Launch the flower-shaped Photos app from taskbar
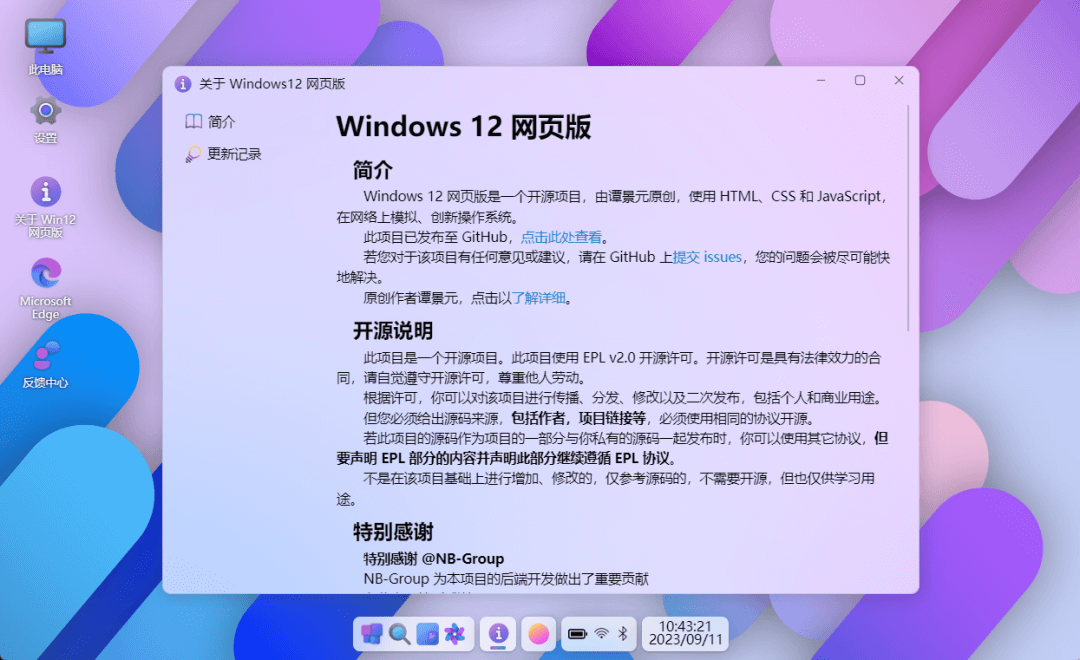 click(456, 634)
